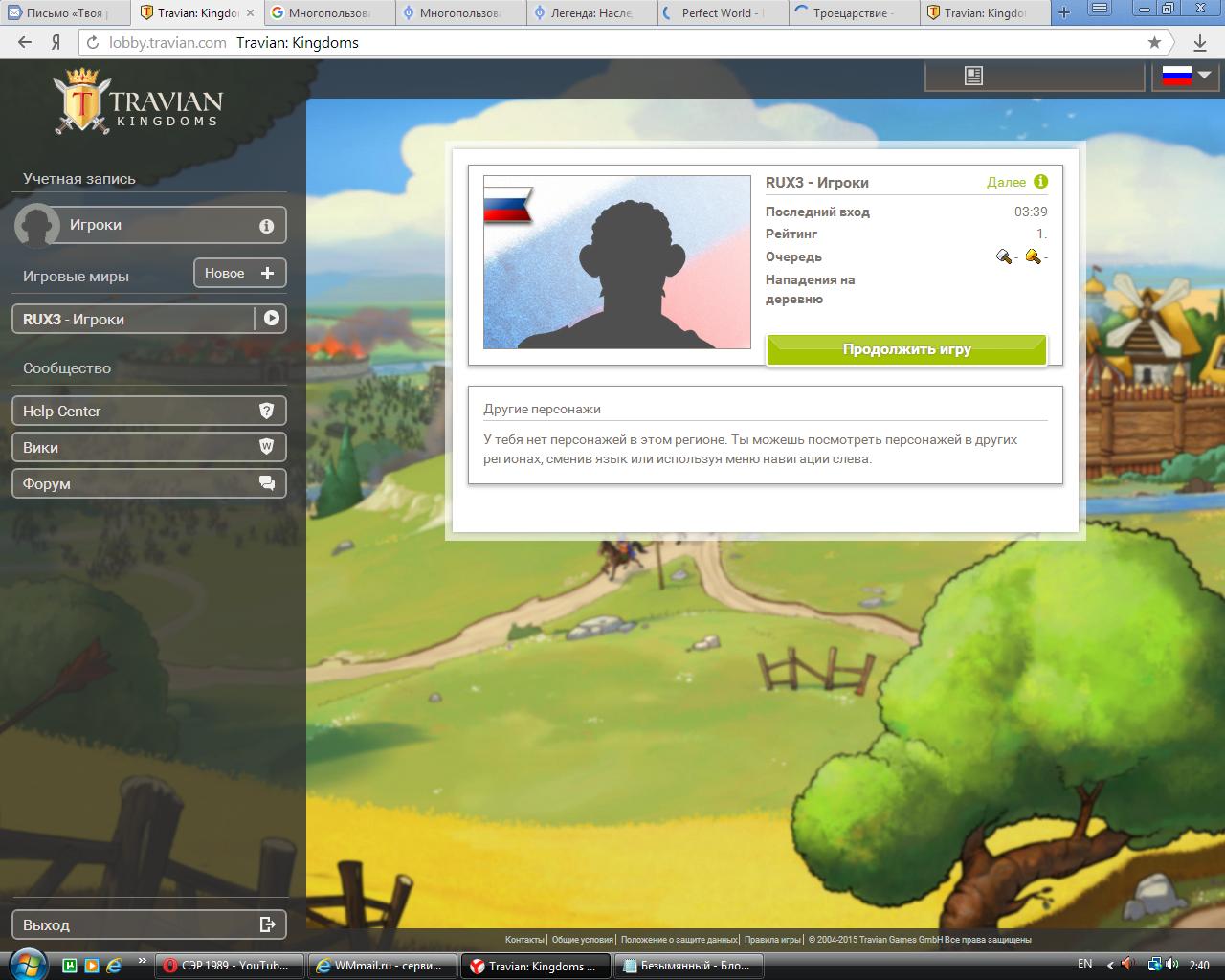Open the 'Вики' wiki link
The image size is (1225, 980).
click(149, 447)
